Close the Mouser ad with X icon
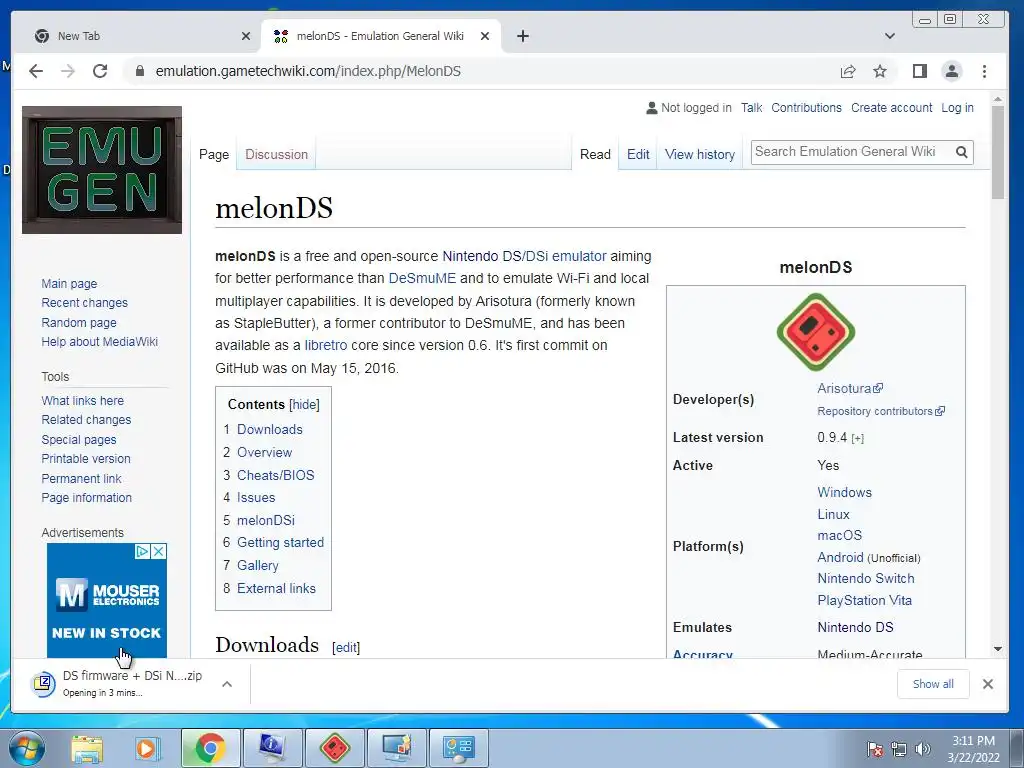Image resolution: width=1024 pixels, height=768 pixels. click(x=159, y=552)
